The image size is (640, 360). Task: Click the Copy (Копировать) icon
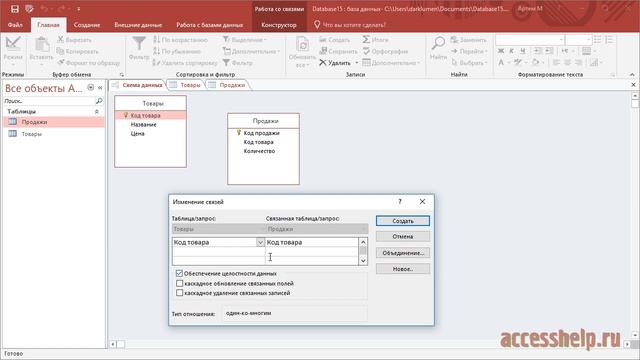(60, 51)
